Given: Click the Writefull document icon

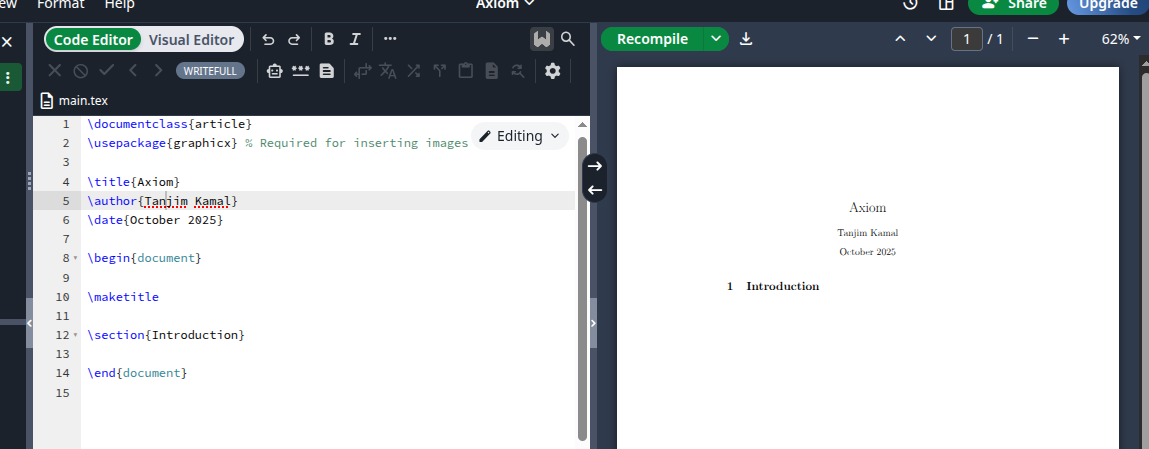Looking at the screenshot, I should click(x=327, y=71).
